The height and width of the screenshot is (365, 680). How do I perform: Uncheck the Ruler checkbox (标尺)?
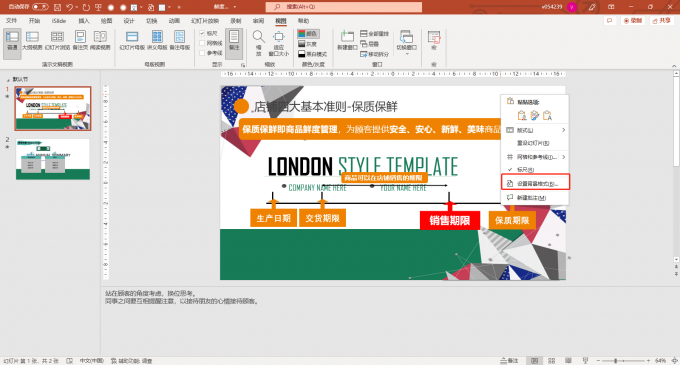click(x=202, y=33)
